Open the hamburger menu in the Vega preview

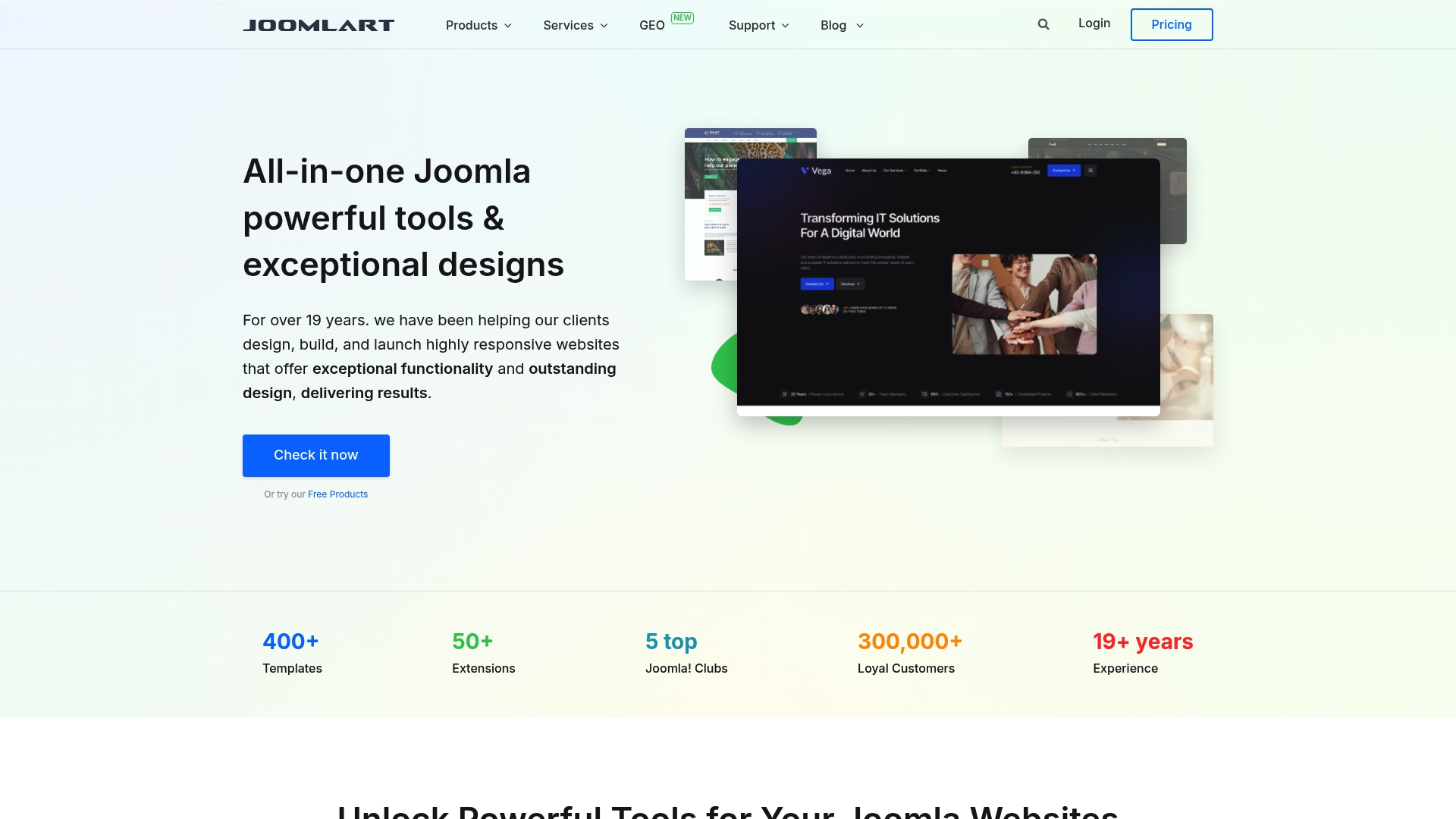pyautogui.click(x=1090, y=171)
